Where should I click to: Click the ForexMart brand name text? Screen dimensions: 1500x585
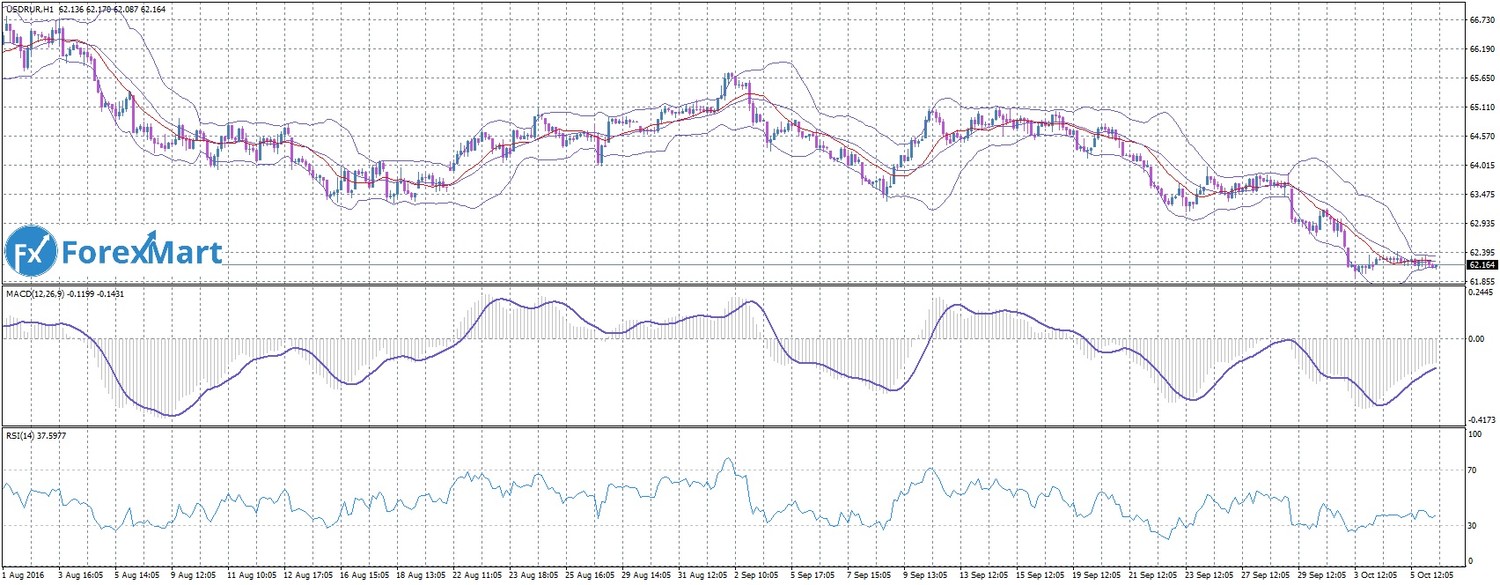click(140, 253)
